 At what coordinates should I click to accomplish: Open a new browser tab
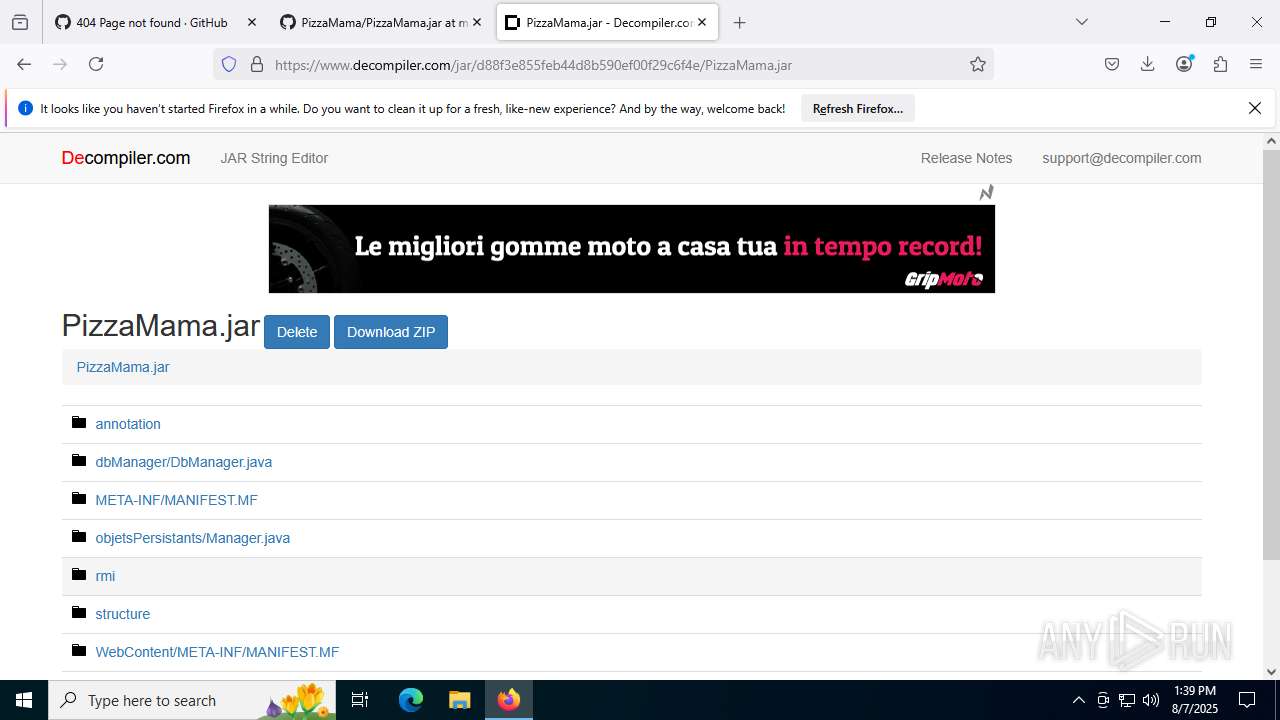click(x=740, y=22)
